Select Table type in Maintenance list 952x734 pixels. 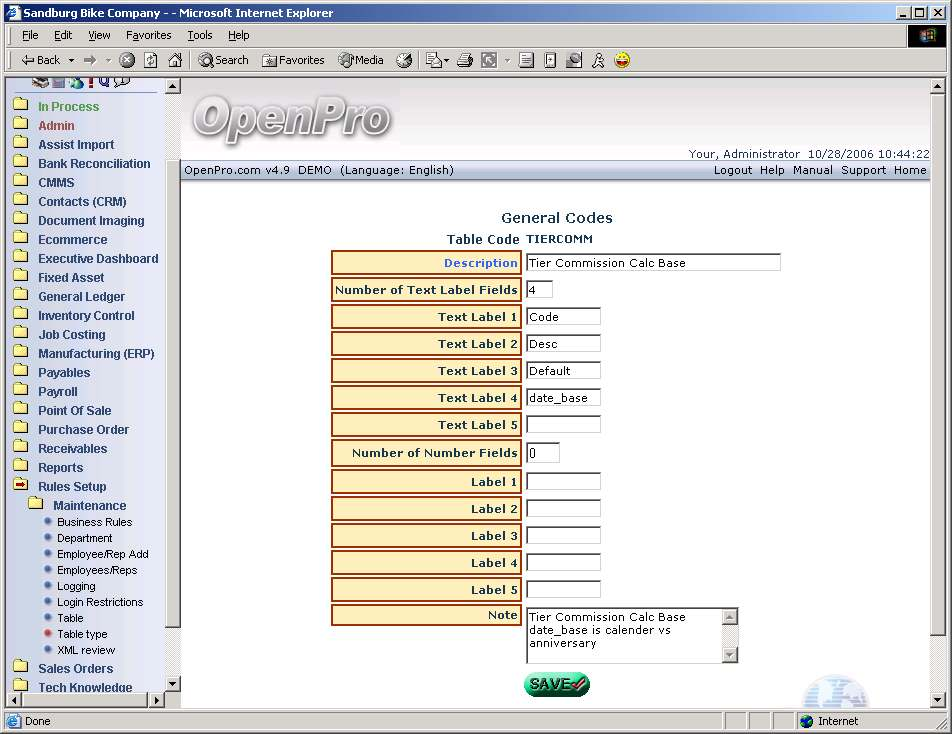coord(82,634)
